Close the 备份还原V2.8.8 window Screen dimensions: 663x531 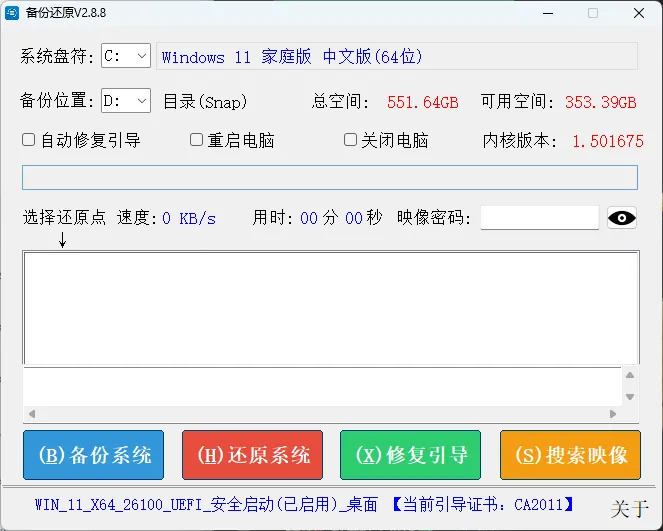tap(639, 13)
